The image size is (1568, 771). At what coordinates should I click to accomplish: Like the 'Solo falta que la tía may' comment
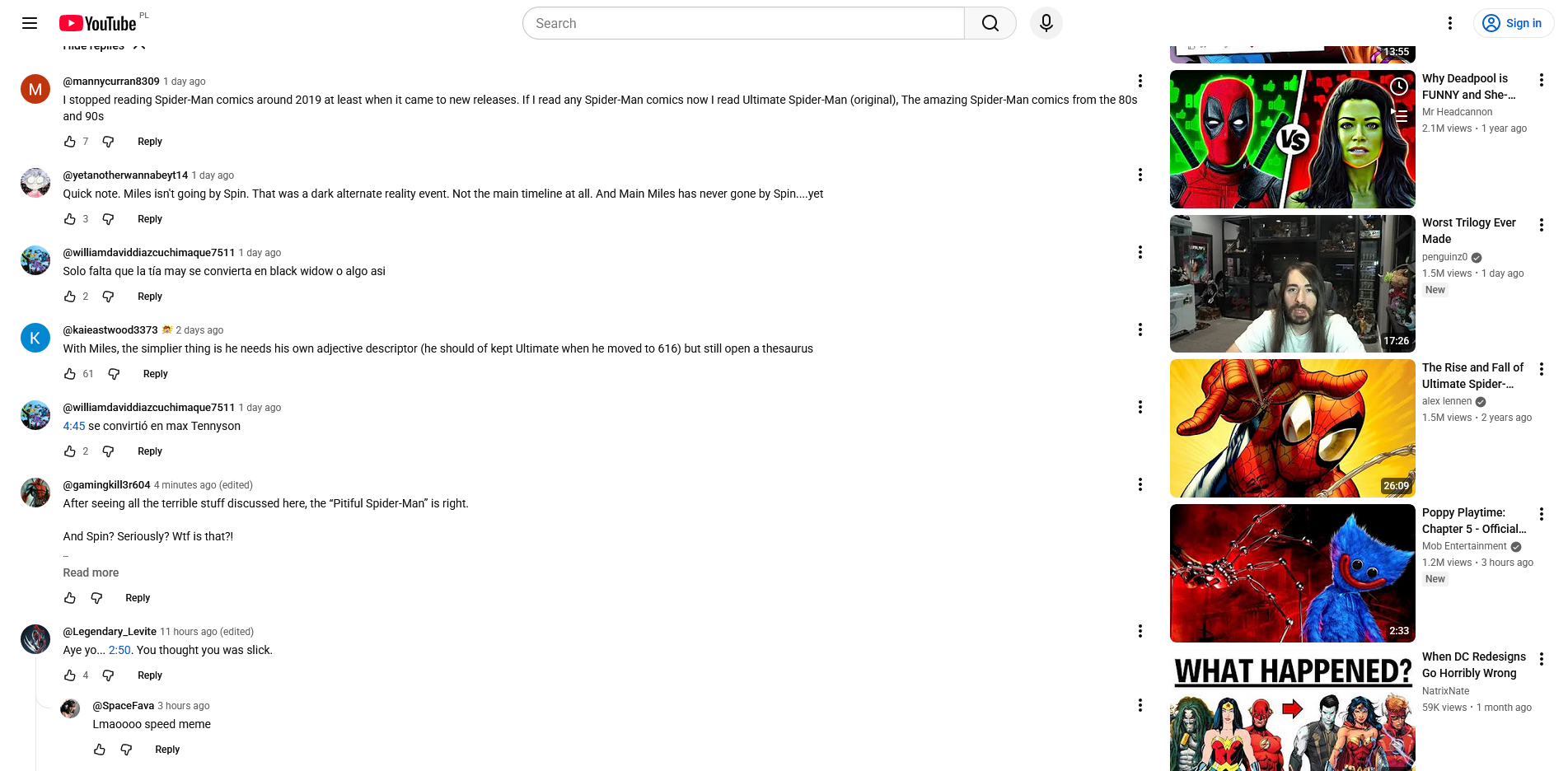coord(70,297)
